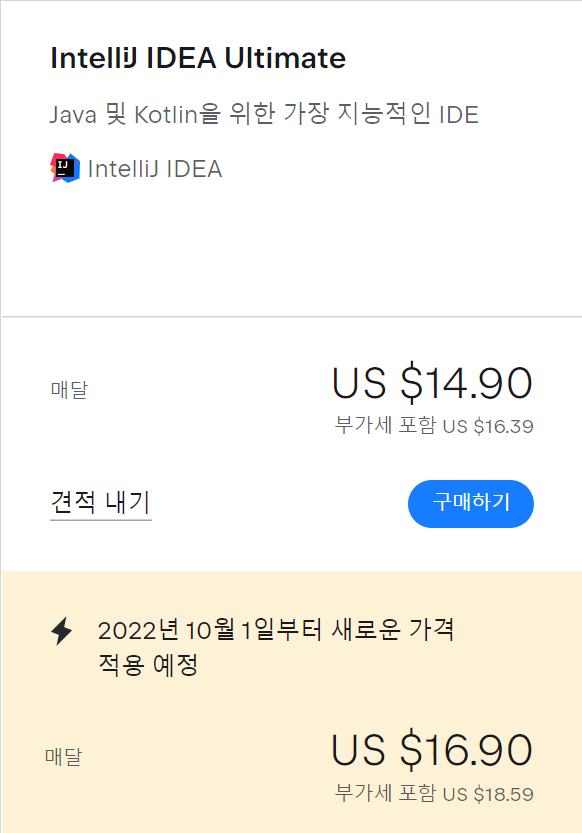Click the Java 및 Kotlin subtitle description

pyautogui.click(x=264, y=114)
